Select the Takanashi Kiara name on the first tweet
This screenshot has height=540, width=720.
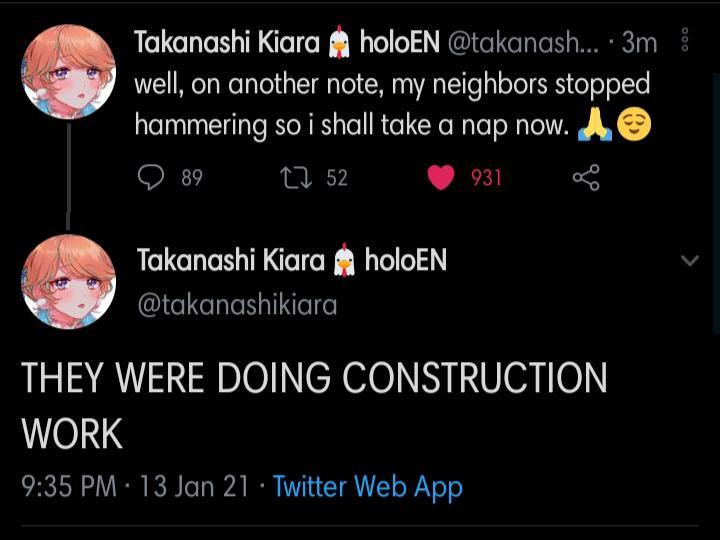pyautogui.click(x=228, y=42)
